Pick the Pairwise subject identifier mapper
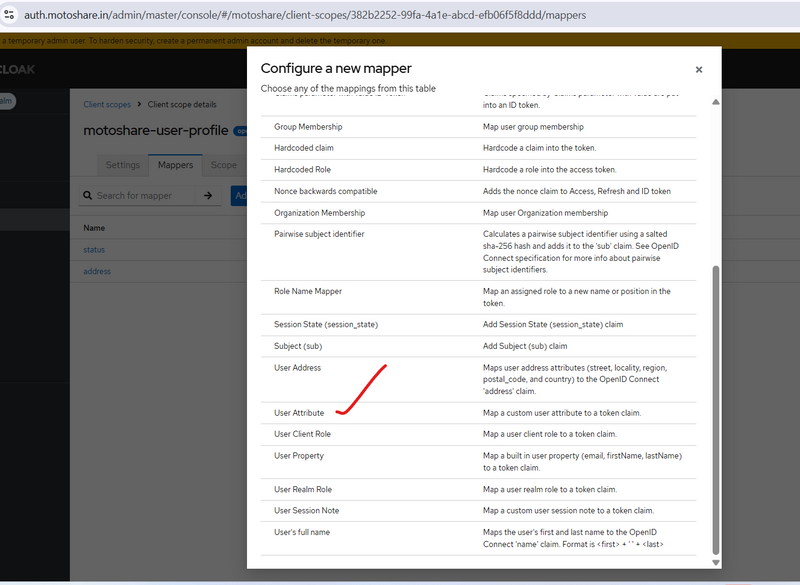 tap(319, 234)
